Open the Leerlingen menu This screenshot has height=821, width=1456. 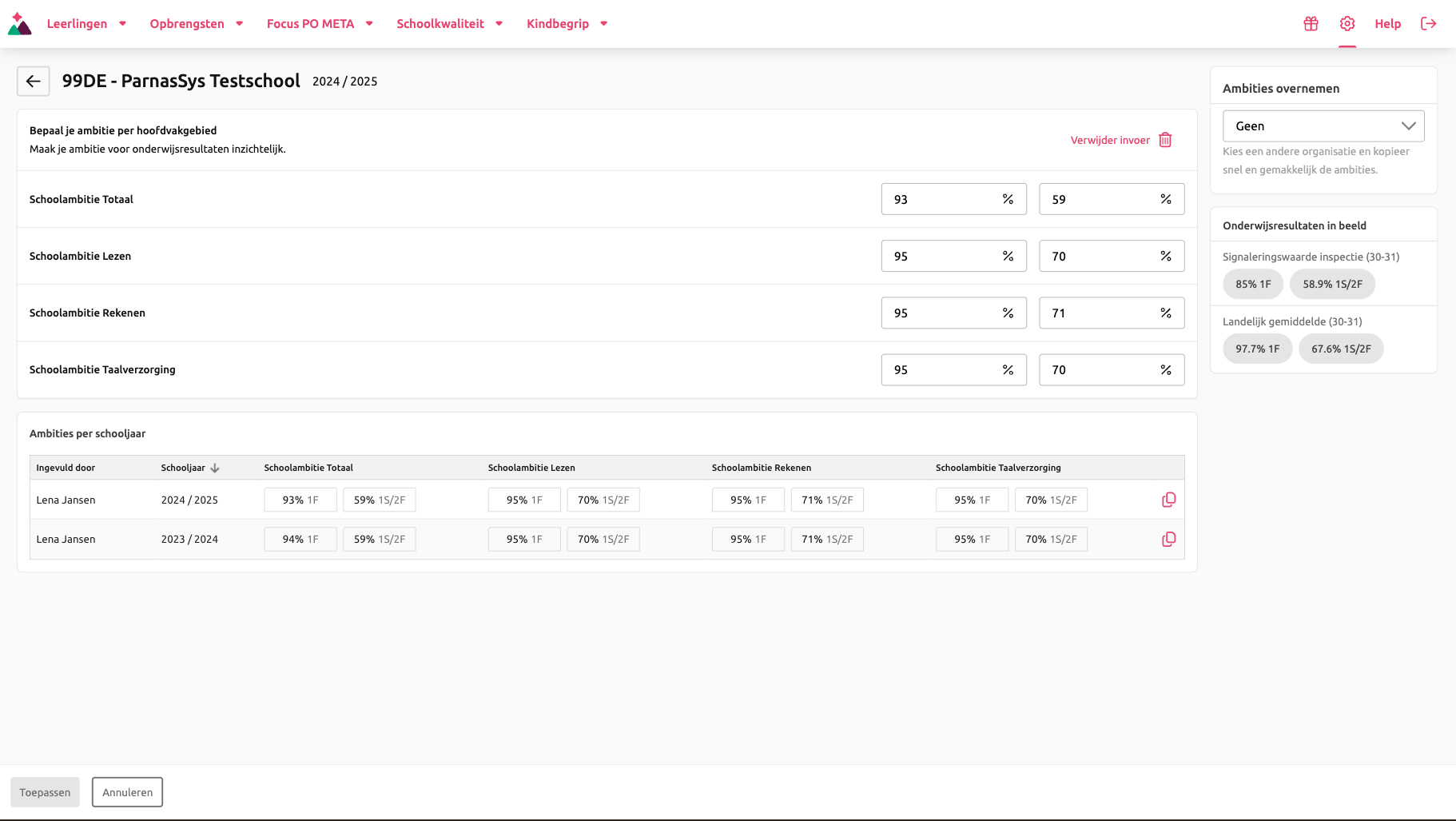77,24
